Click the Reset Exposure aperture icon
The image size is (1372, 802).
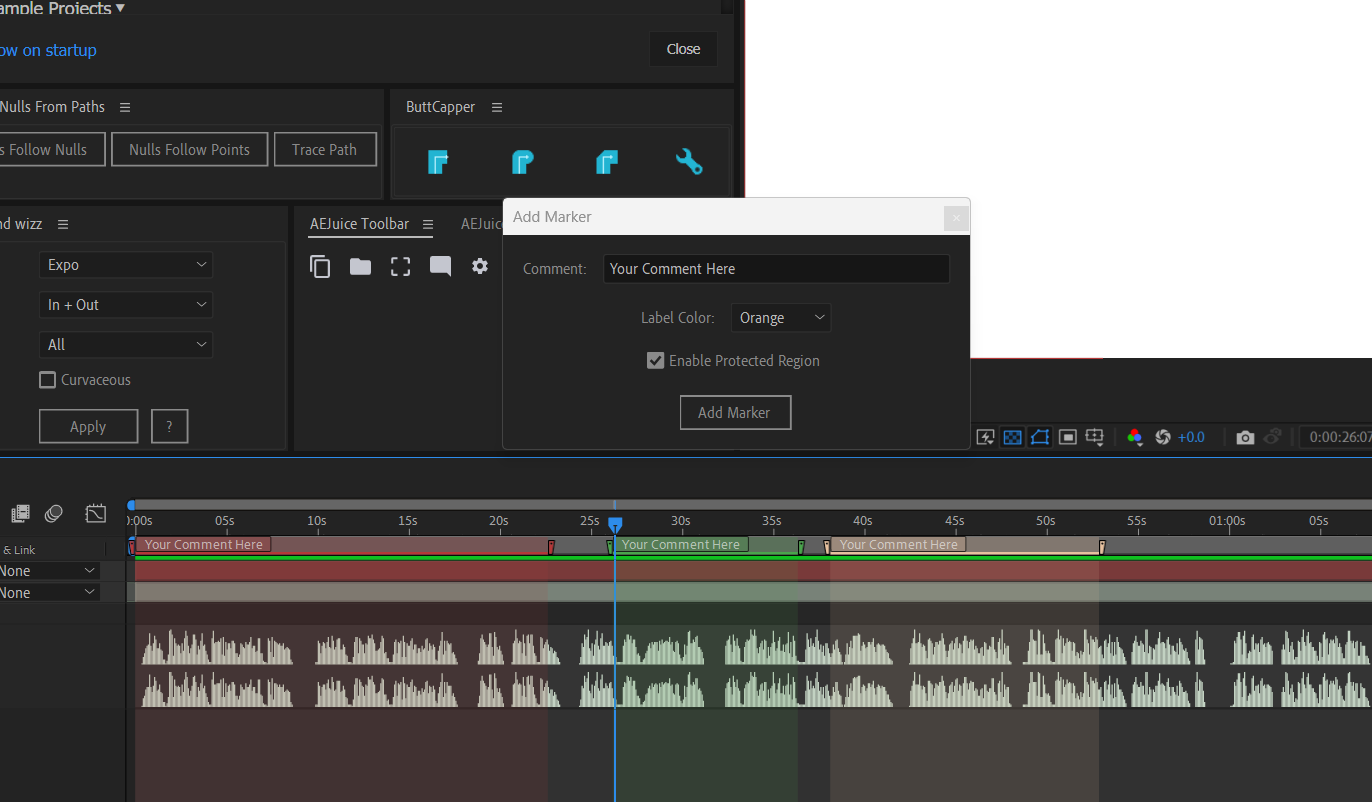tap(1162, 437)
